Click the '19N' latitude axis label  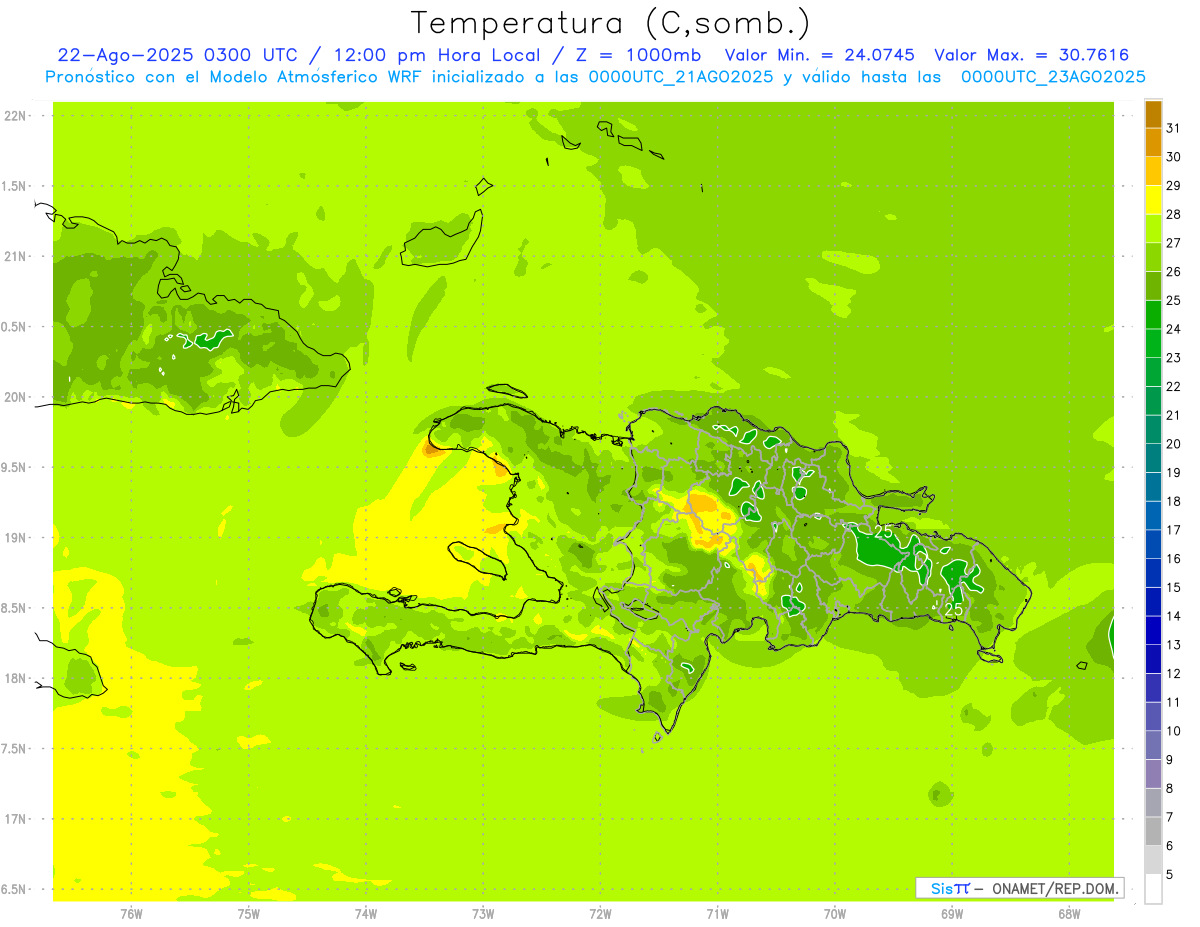pyautogui.click(x=16, y=538)
